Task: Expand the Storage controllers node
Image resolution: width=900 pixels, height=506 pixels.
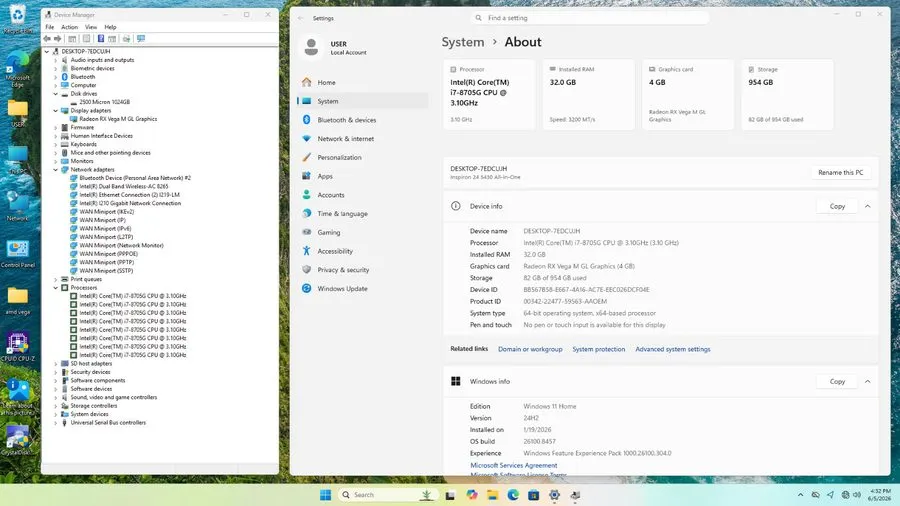Action: 56,406
